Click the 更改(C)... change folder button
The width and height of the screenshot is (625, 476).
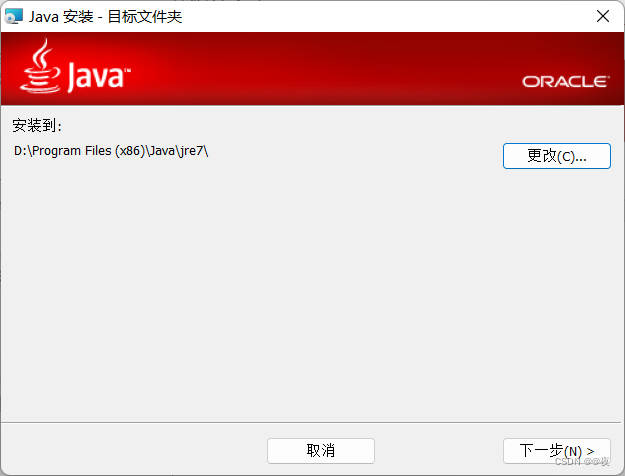pyautogui.click(x=556, y=156)
